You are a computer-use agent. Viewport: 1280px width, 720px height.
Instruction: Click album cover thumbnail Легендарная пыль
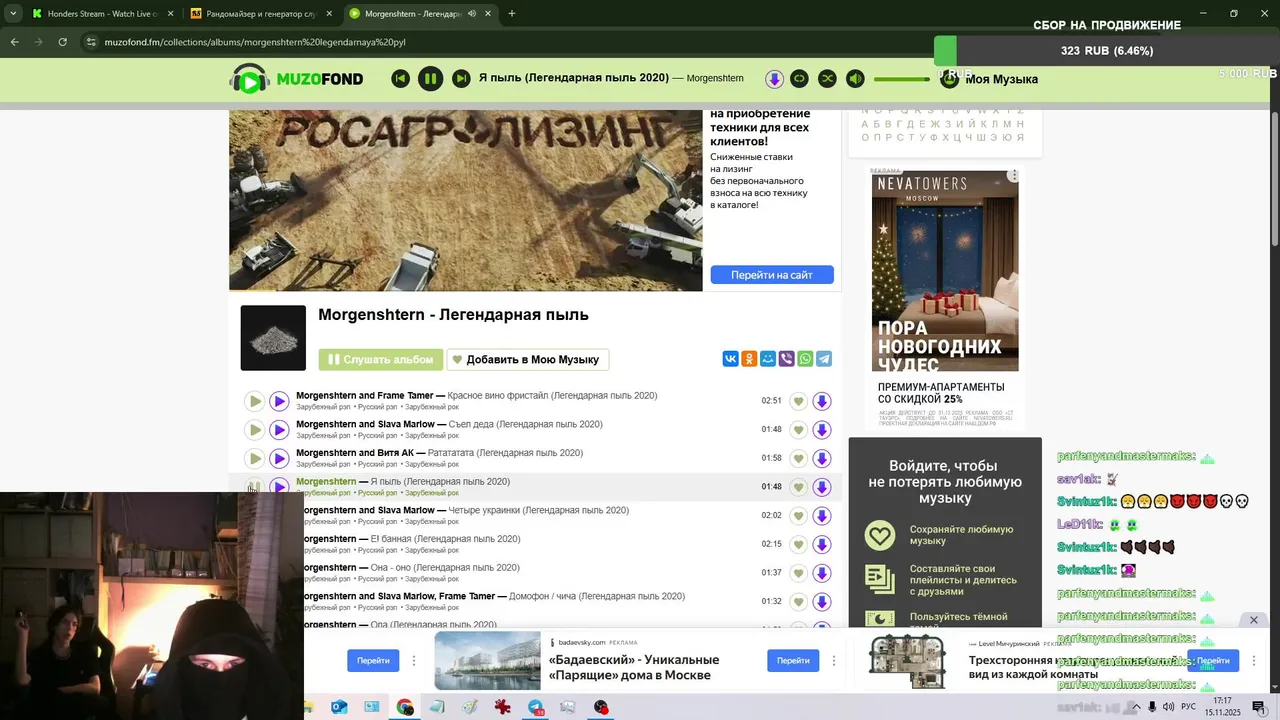(x=273, y=338)
